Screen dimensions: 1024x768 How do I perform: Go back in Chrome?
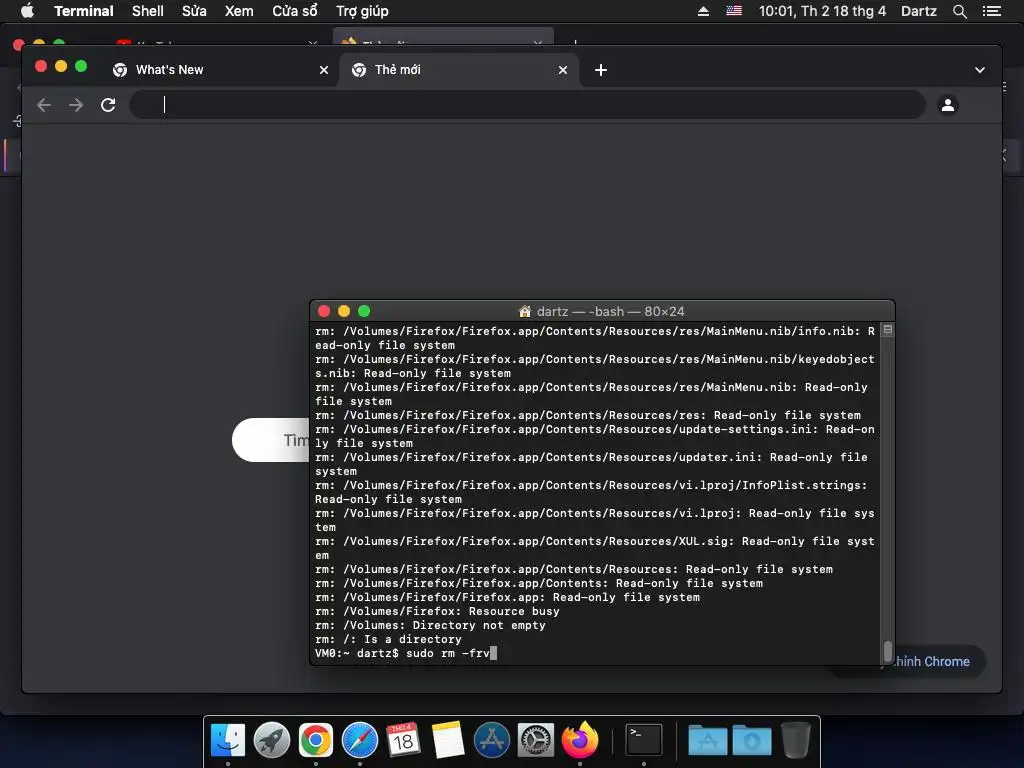point(44,104)
